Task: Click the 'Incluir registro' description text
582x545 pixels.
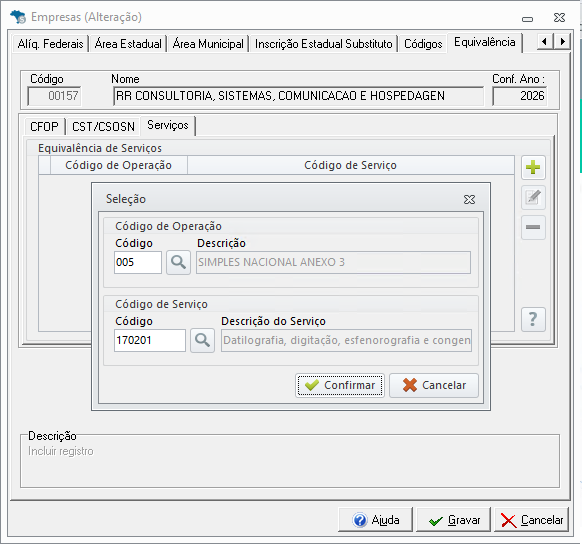Action: click(61, 451)
